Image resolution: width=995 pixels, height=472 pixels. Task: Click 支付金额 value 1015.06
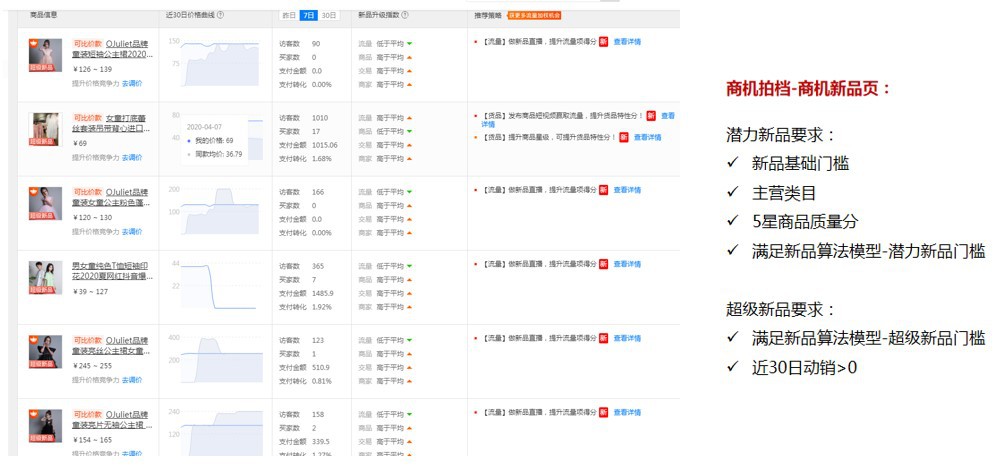click(325, 145)
